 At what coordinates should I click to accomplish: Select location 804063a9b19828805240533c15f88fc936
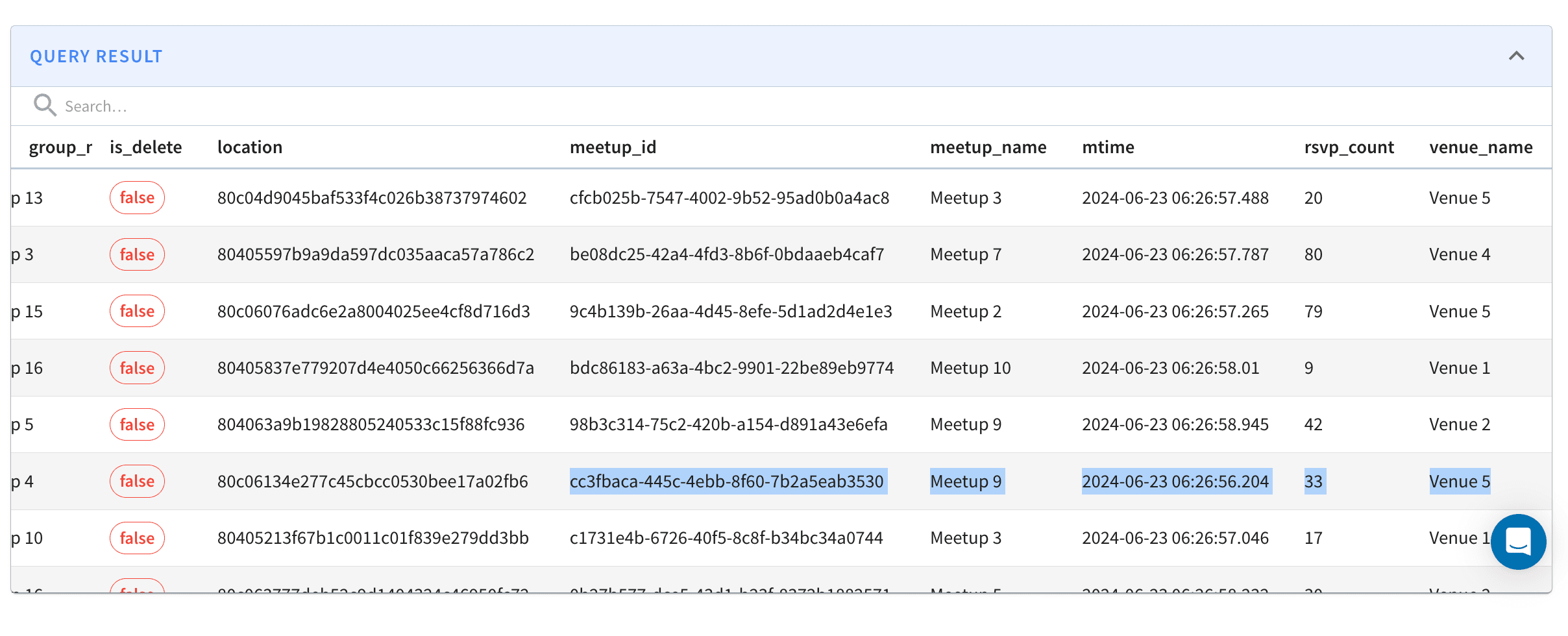pyautogui.click(x=371, y=424)
